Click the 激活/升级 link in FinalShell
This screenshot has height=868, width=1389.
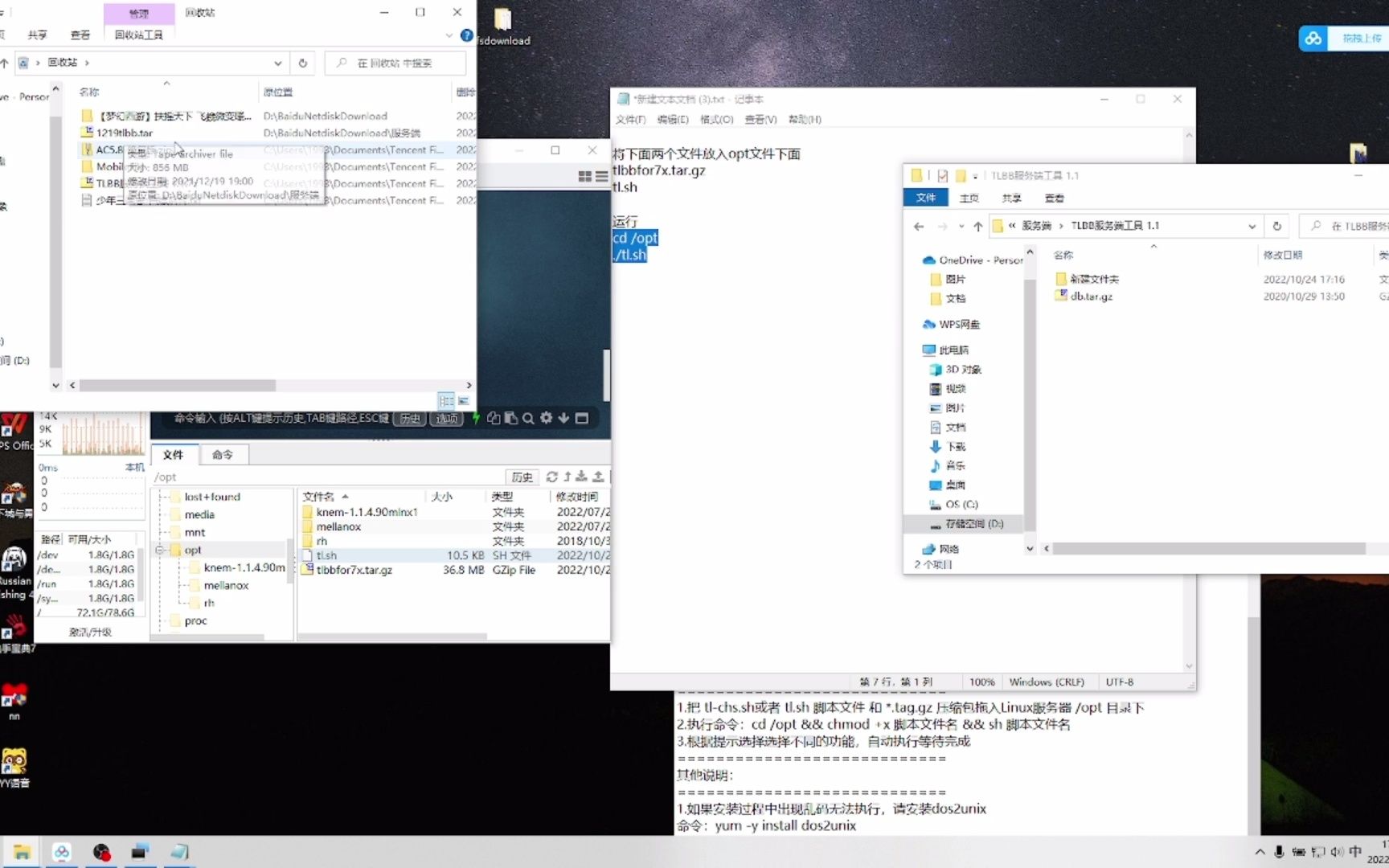click(x=90, y=633)
